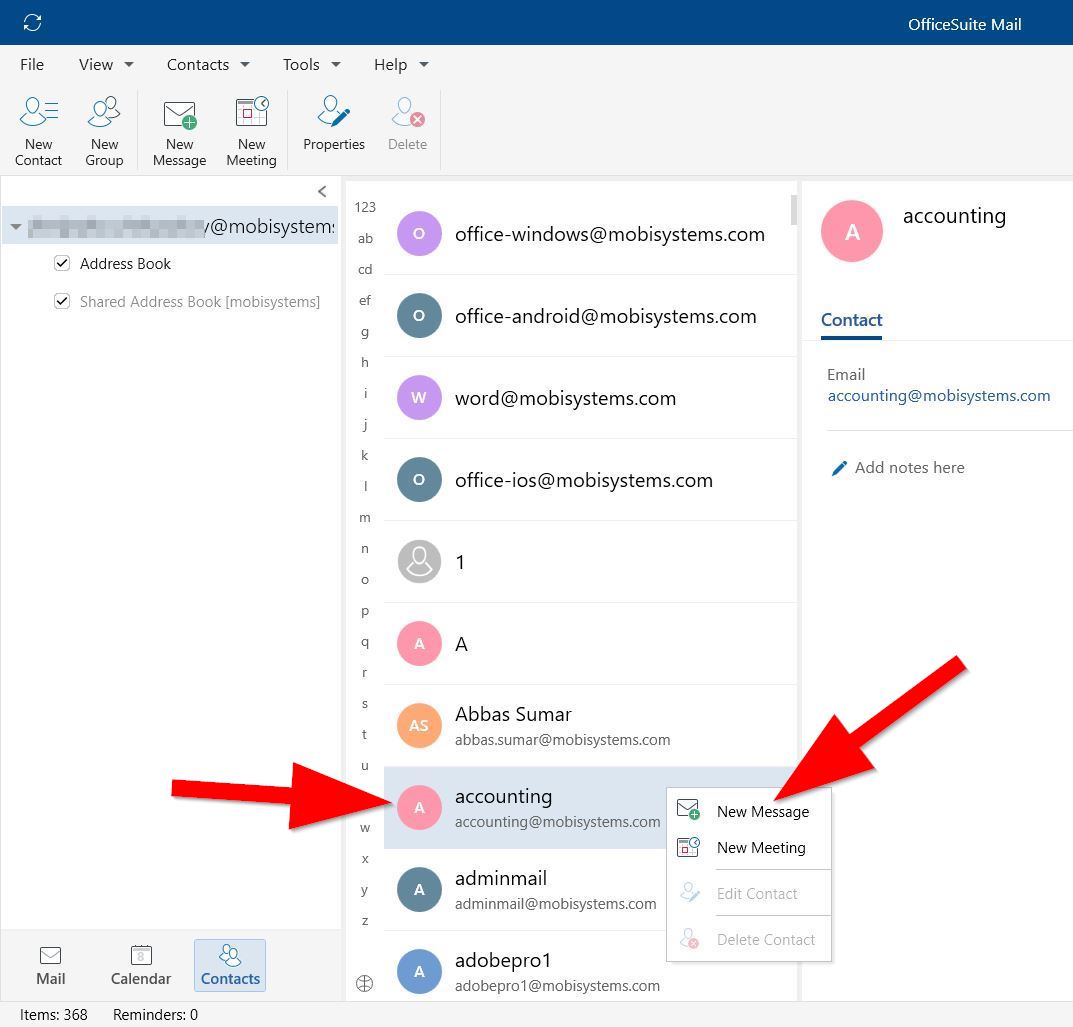Jump to ab in the alphabet index
1073x1027 pixels.
[365, 238]
